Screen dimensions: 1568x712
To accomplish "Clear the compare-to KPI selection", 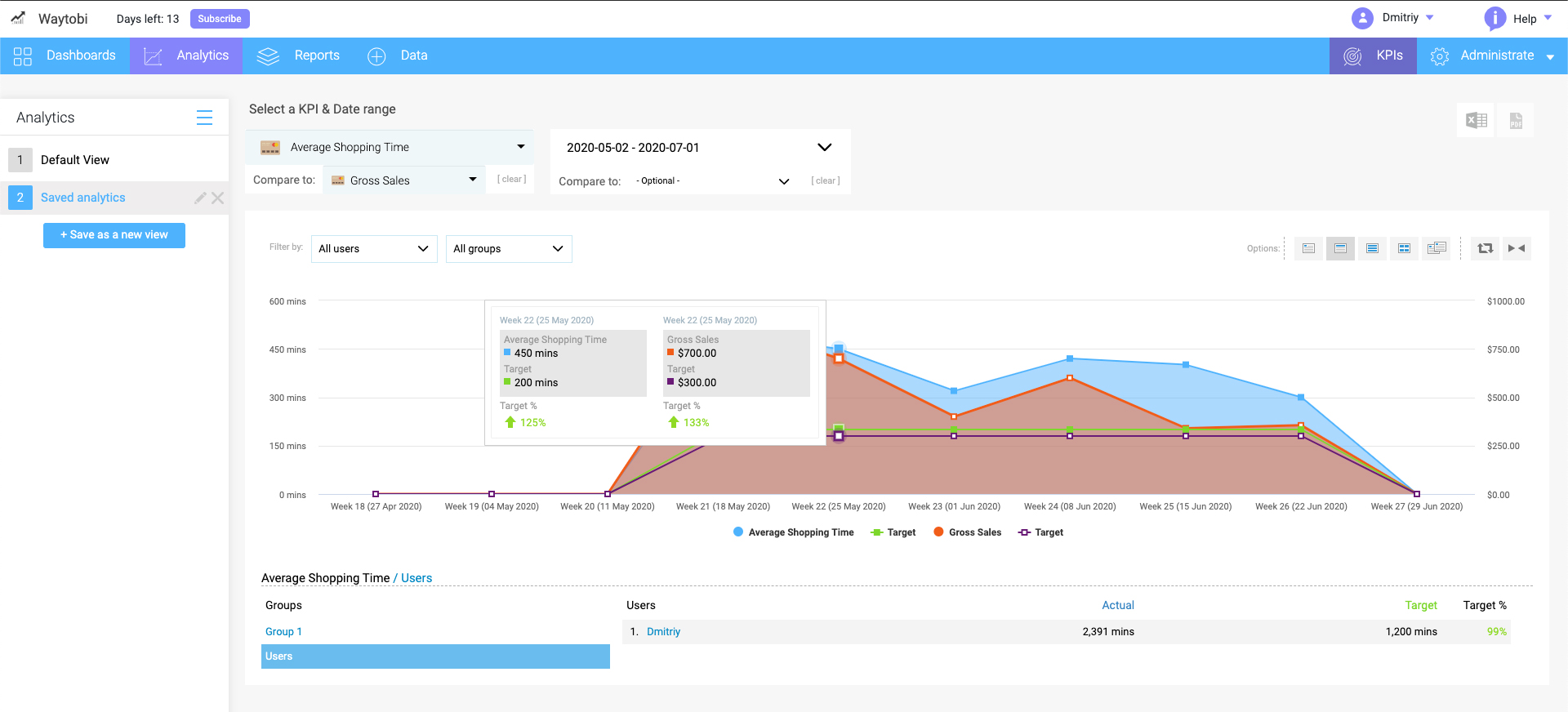I will [512, 180].
